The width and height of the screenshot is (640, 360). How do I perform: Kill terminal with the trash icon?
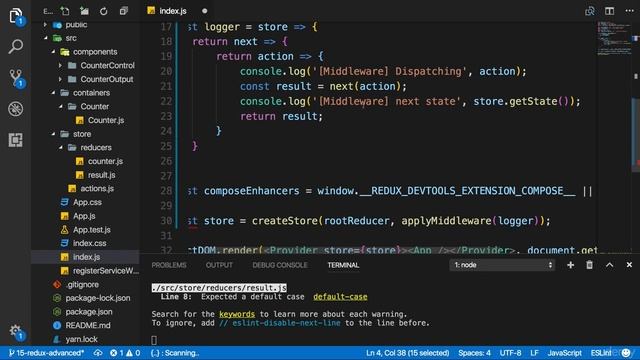tap(589, 265)
